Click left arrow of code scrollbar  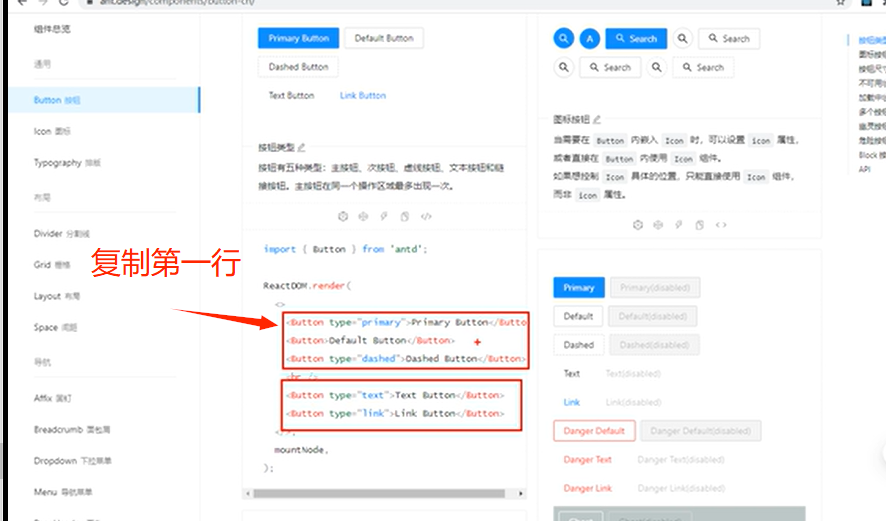click(247, 493)
